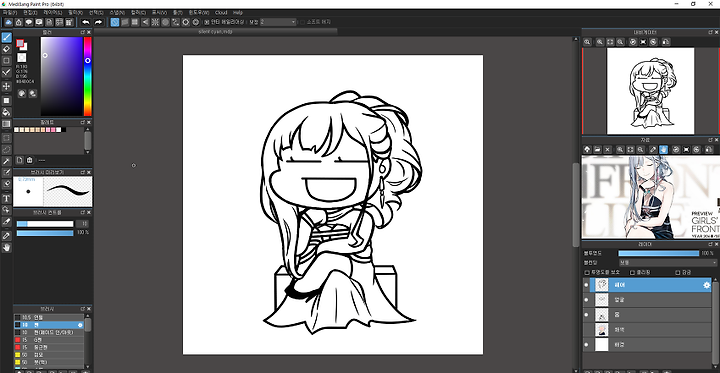Hide the second layer via its visibility dot
720x373 pixels.
pyautogui.click(x=586, y=300)
